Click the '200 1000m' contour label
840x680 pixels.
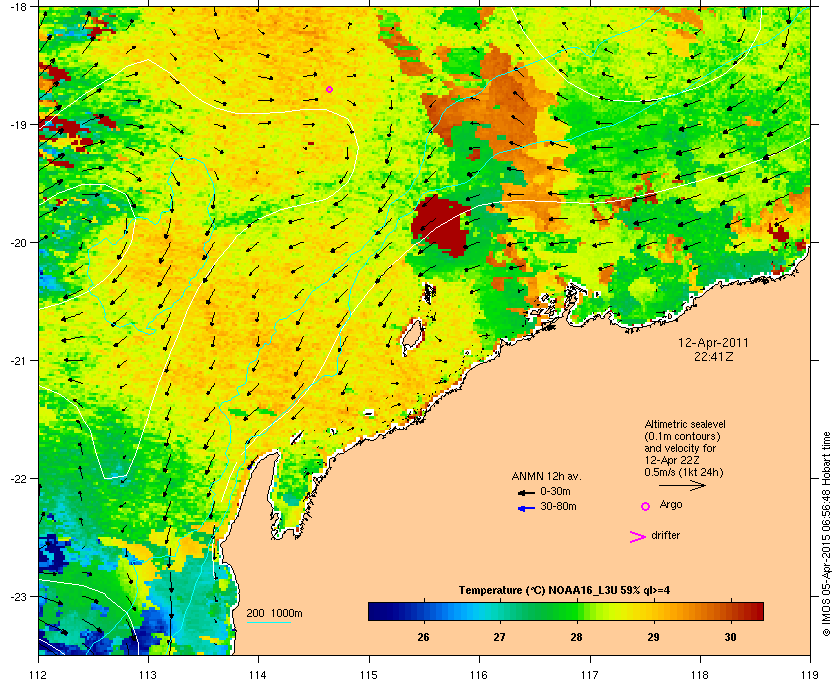pos(274,613)
